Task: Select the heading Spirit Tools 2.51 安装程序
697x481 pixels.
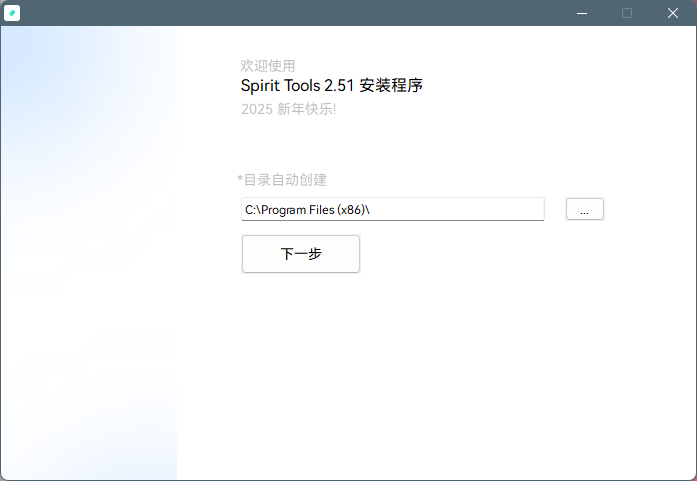Action: (x=332, y=85)
